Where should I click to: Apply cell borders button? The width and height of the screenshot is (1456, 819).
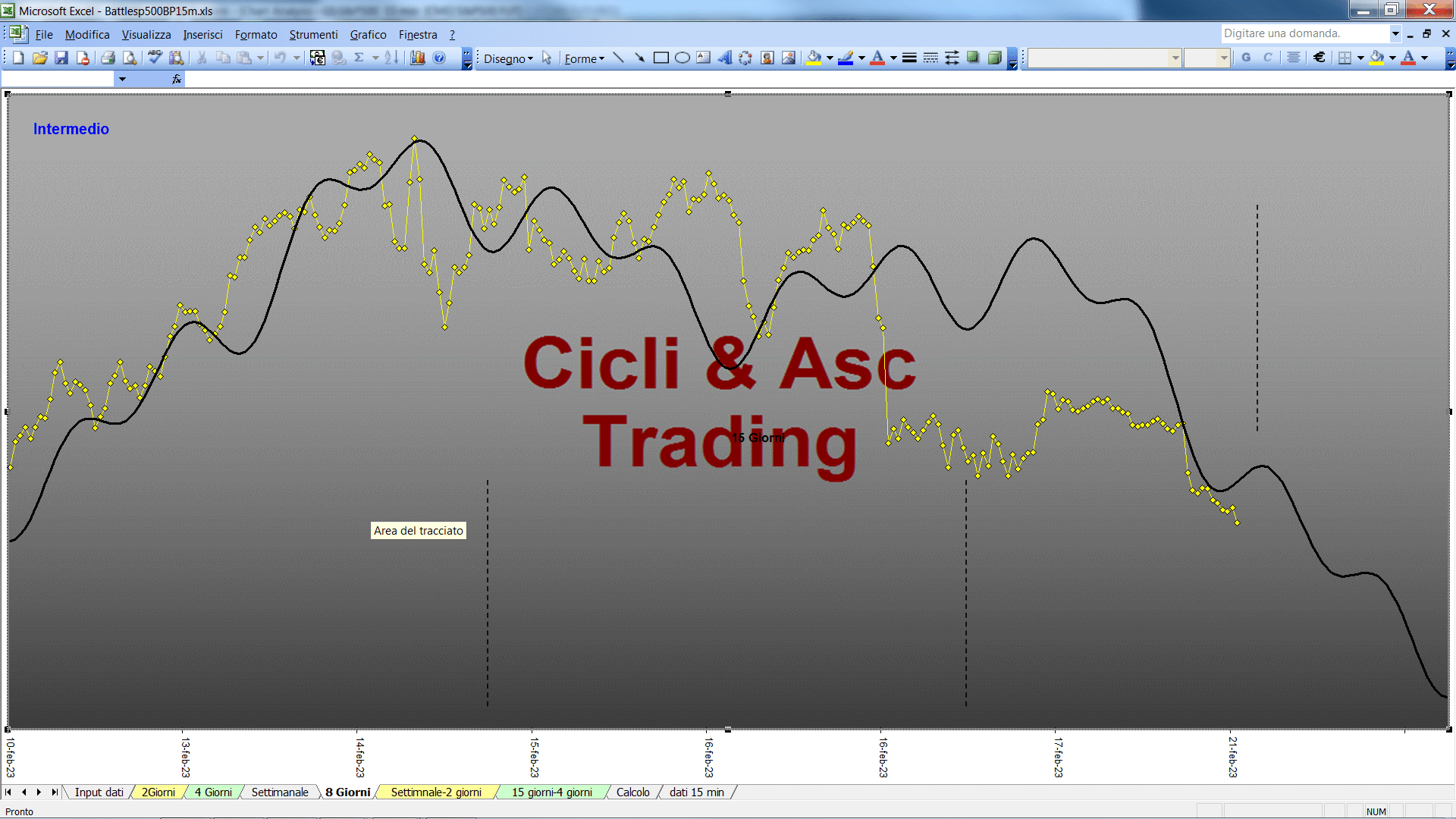click(1345, 58)
